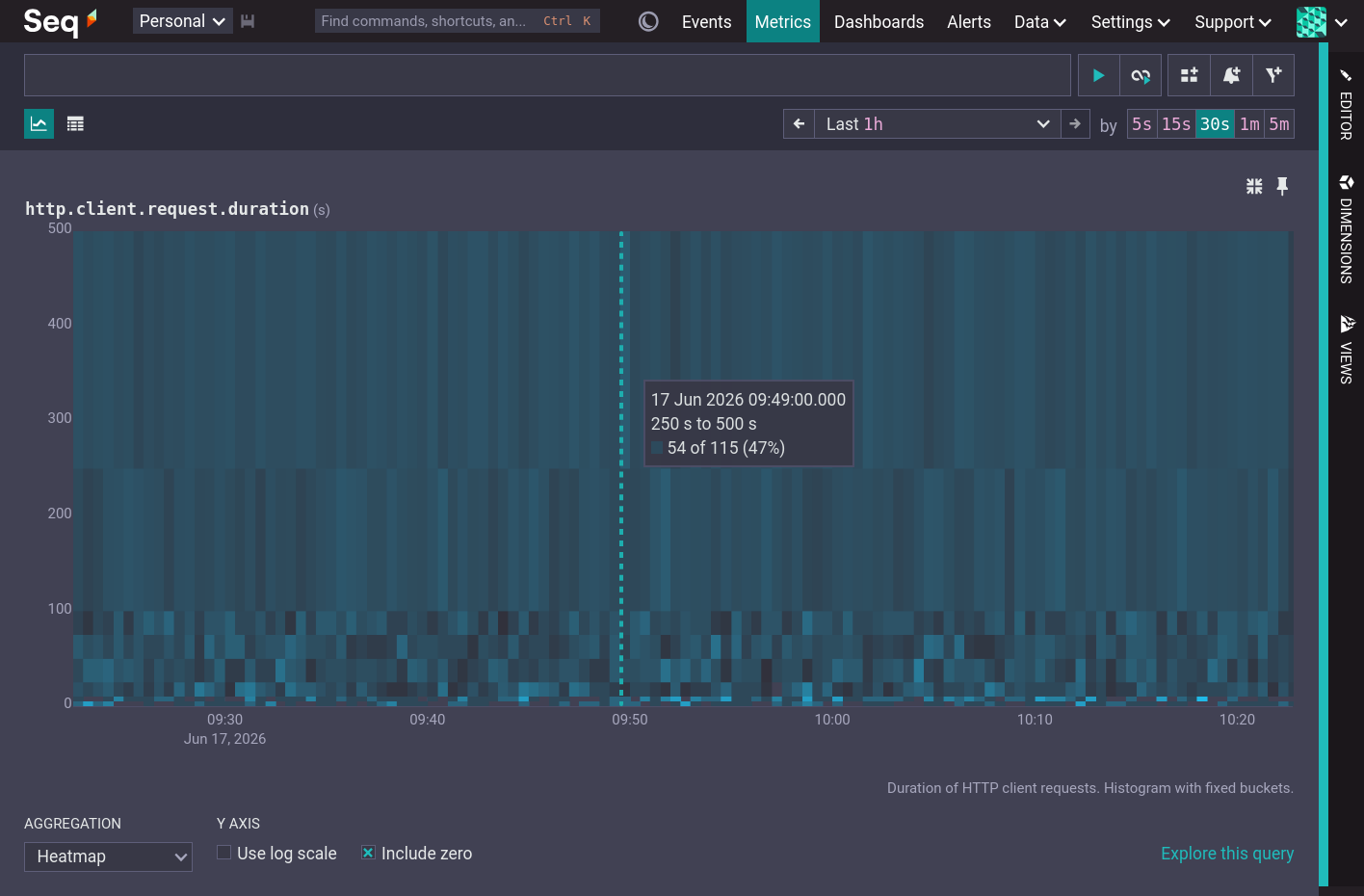
Task: Select the 1m interval
Action: (1249, 123)
